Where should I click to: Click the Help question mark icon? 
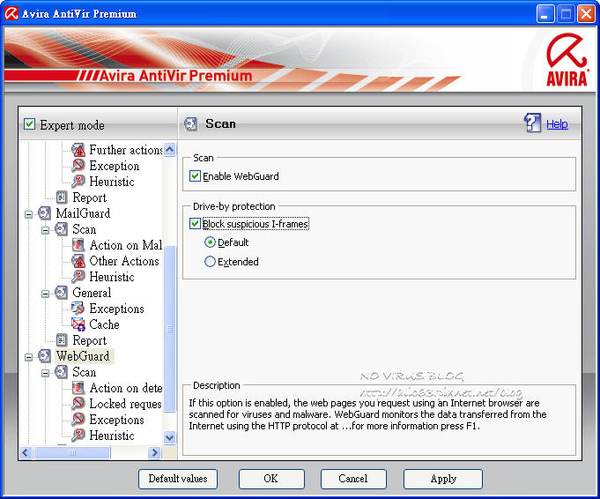(532, 123)
